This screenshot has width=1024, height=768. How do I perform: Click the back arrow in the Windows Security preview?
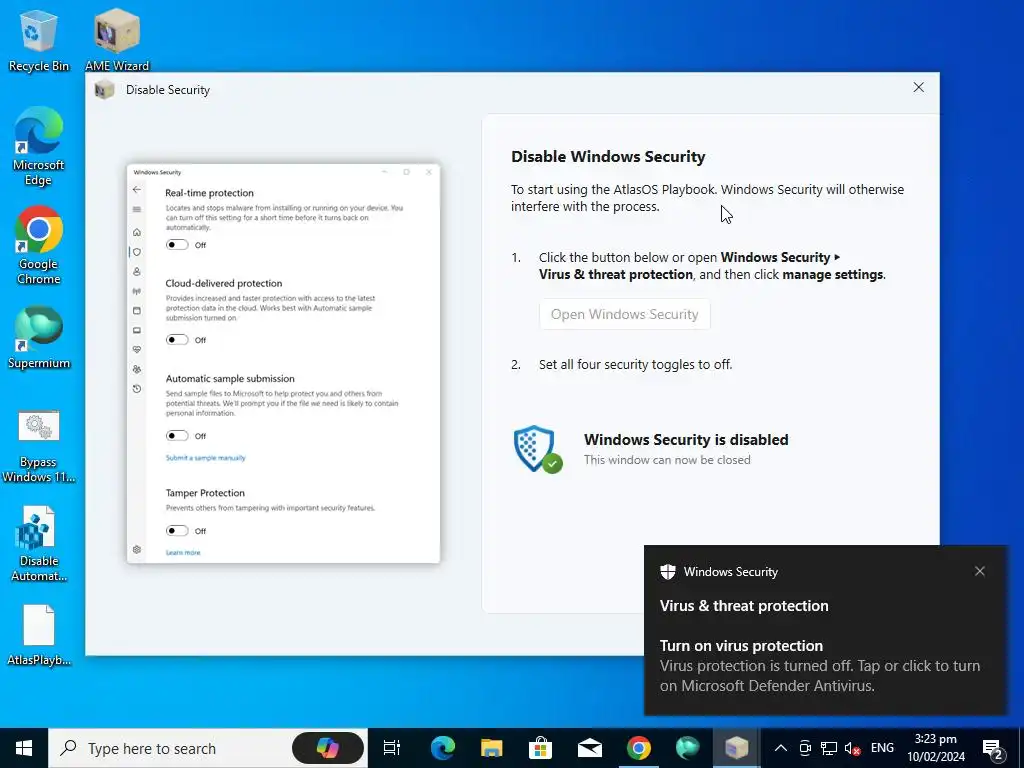(136, 189)
